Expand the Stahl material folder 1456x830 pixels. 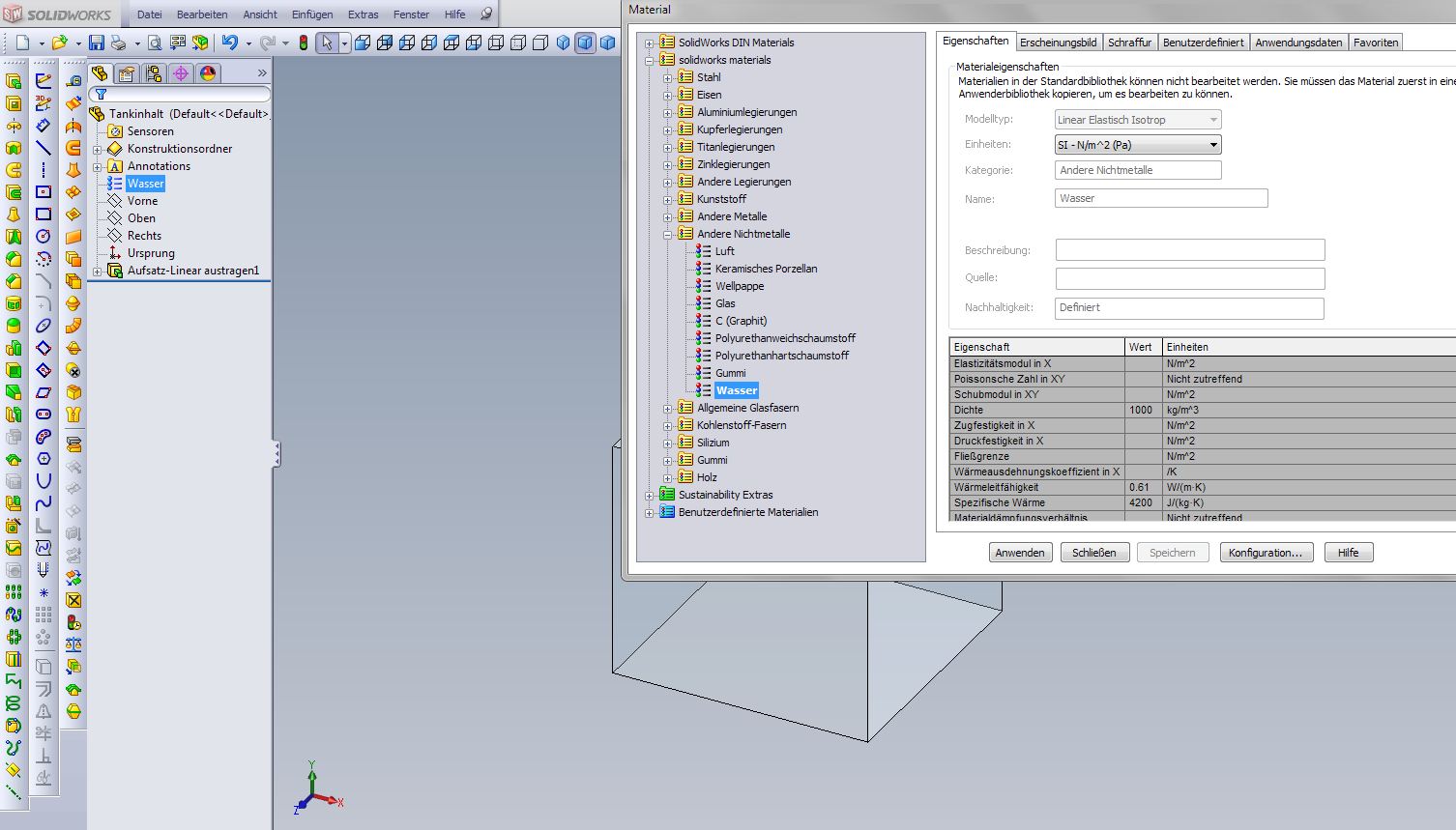(668, 77)
